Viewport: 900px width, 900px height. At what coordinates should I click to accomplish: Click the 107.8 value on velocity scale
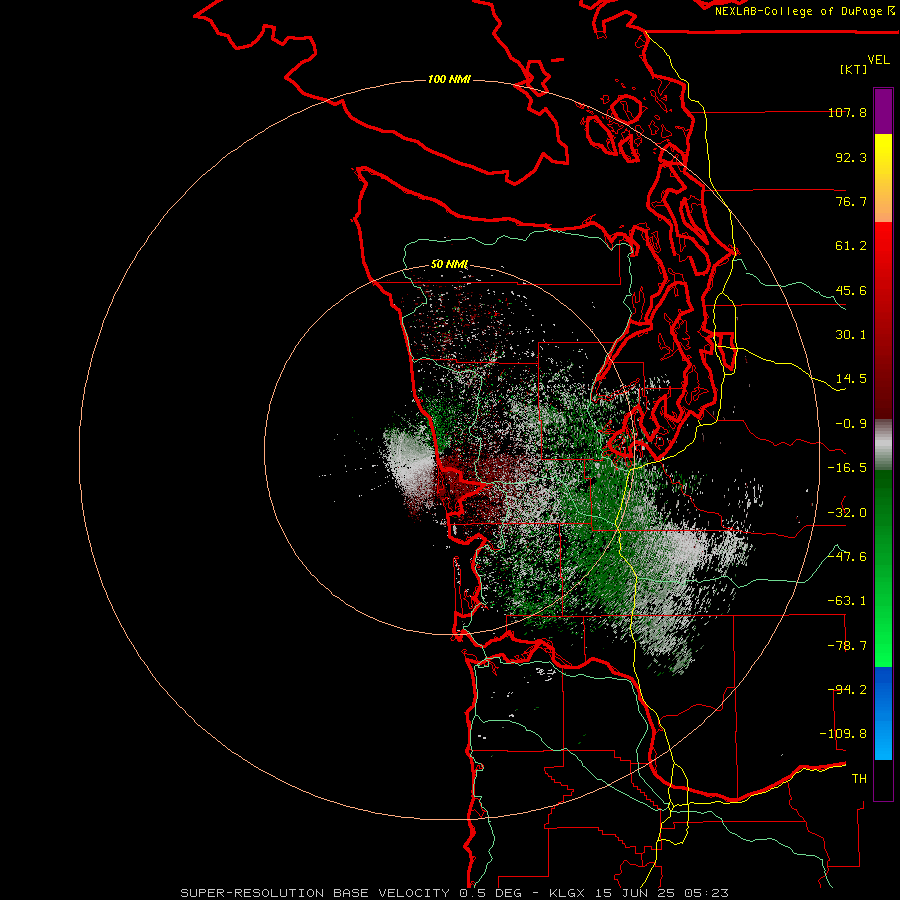click(847, 112)
